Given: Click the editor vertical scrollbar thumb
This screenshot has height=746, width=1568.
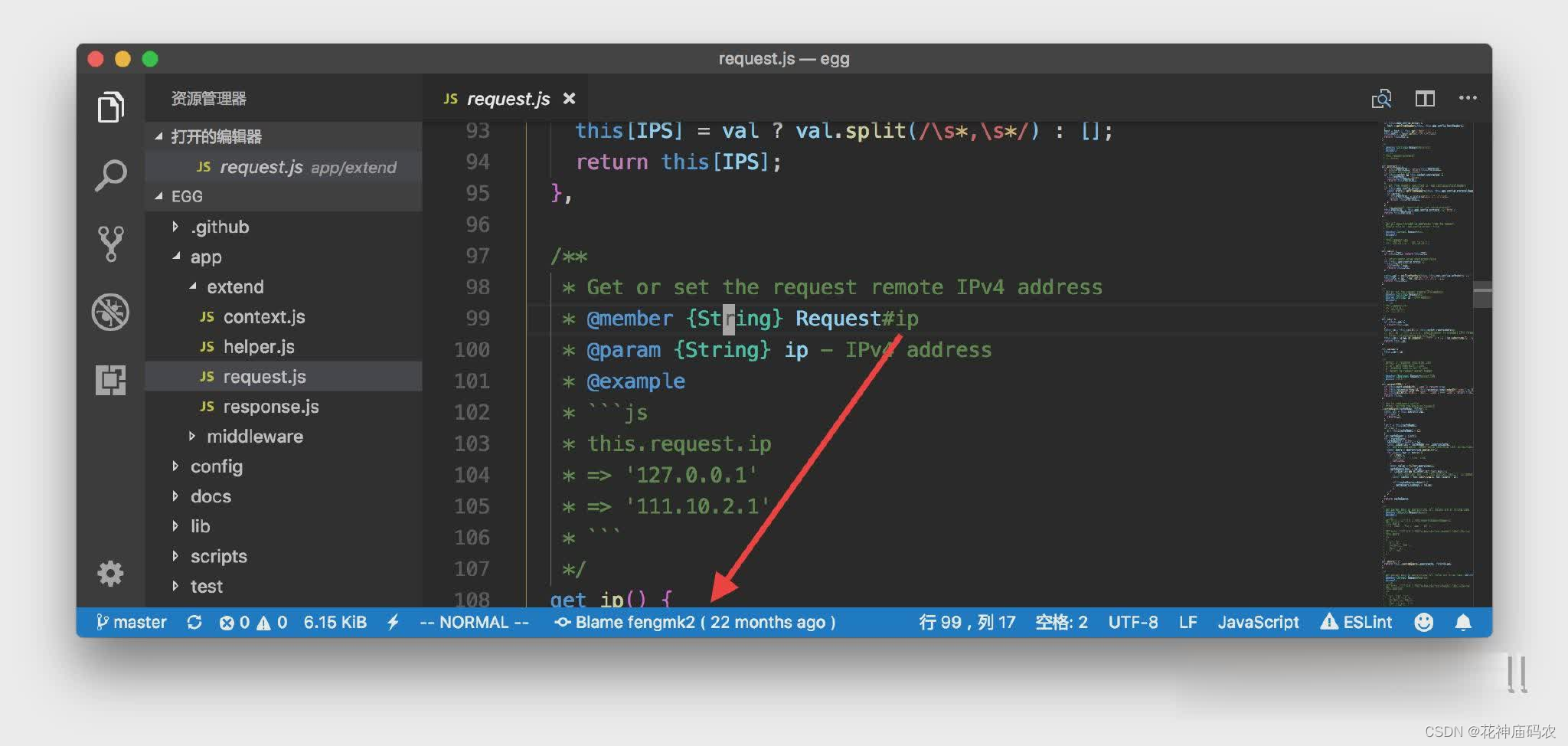Looking at the screenshot, I should coord(1483,293).
